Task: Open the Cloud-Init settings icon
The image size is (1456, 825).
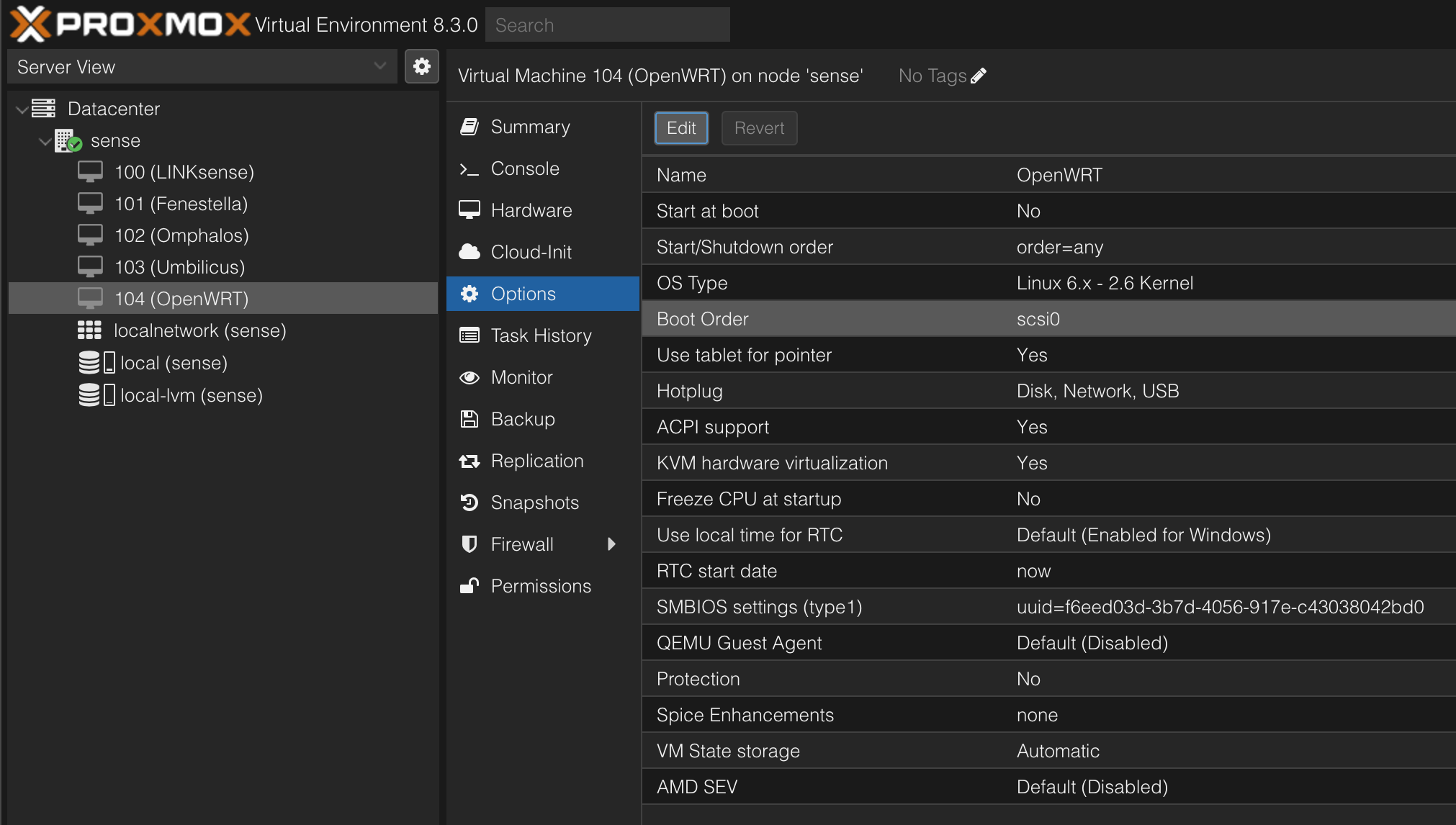Action: pyautogui.click(x=469, y=252)
